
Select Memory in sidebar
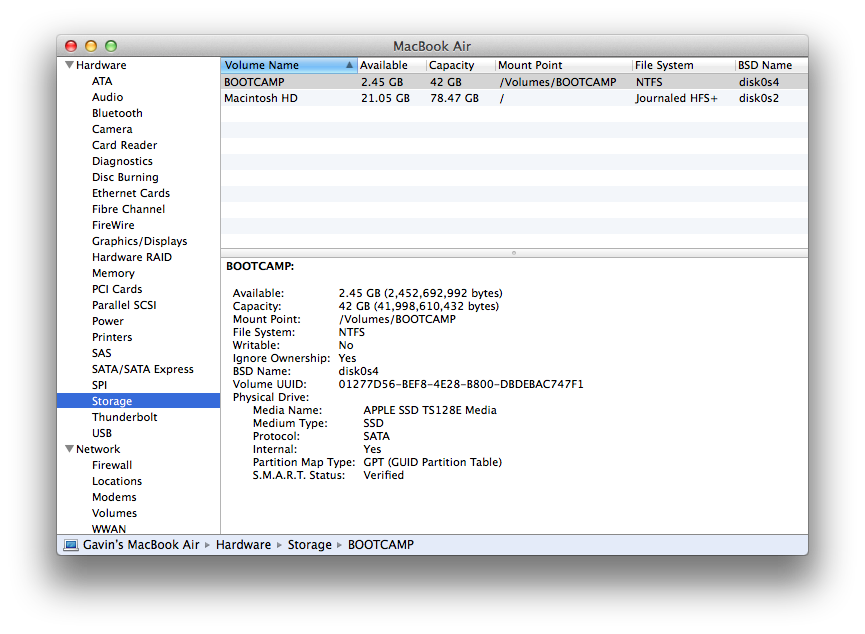coord(113,273)
